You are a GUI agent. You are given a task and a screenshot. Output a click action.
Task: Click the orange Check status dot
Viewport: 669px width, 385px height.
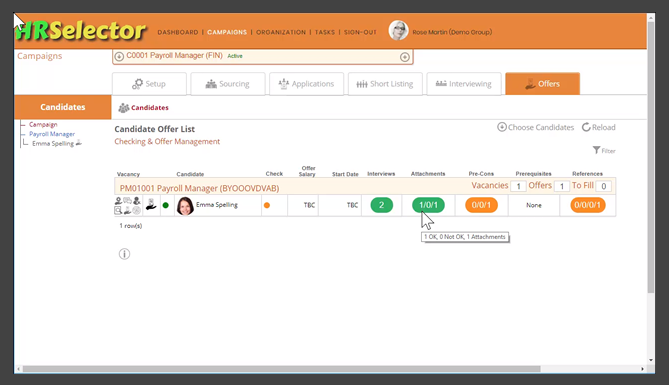pyautogui.click(x=267, y=205)
